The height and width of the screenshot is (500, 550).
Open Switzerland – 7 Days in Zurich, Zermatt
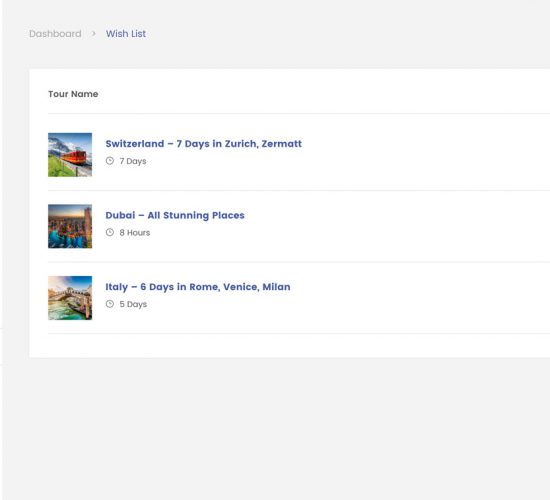(x=203, y=144)
